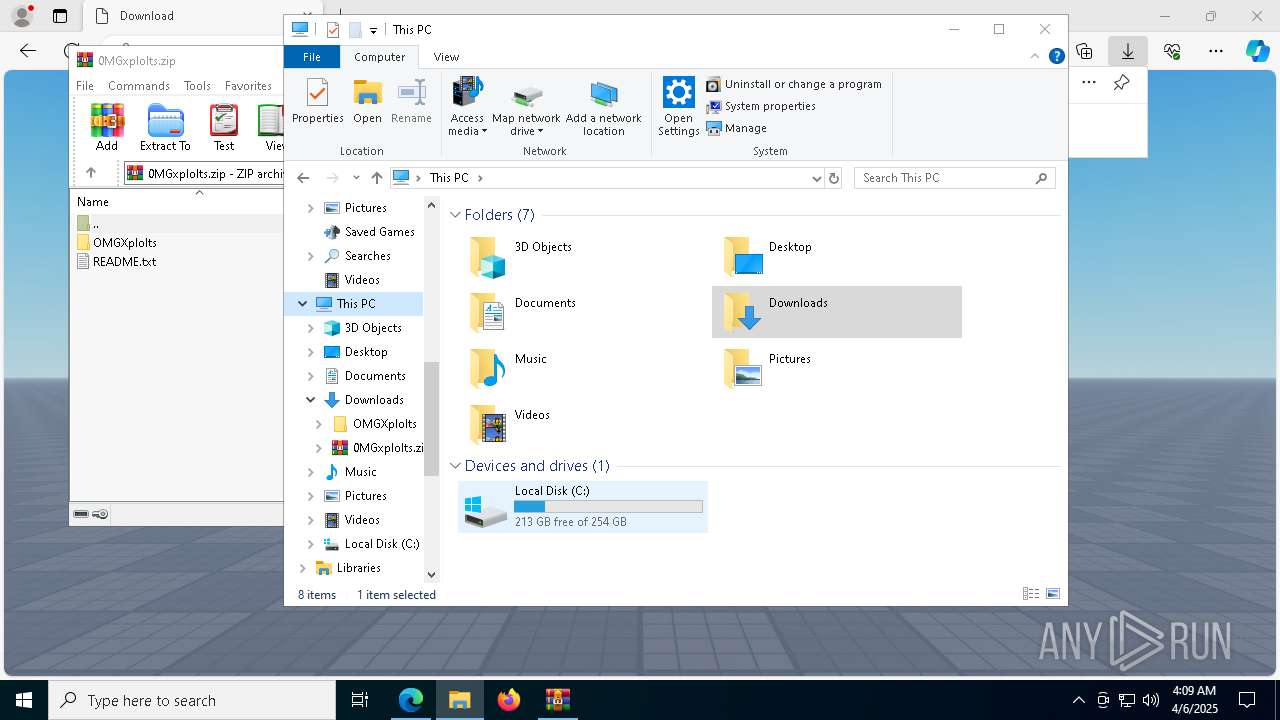Click the Search This PC field
The height and width of the screenshot is (720, 1280).
click(x=954, y=178)
